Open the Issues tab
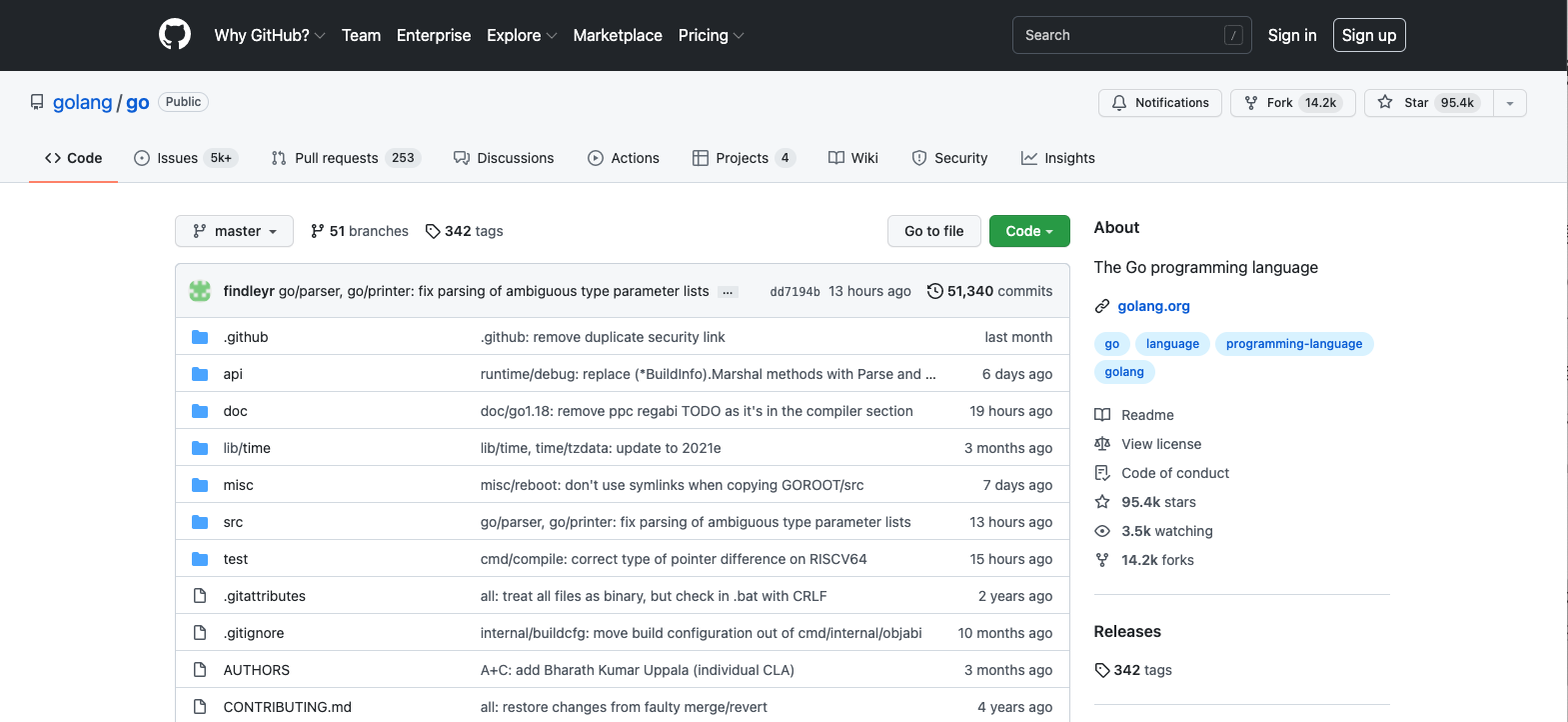 tap(186, 158)
